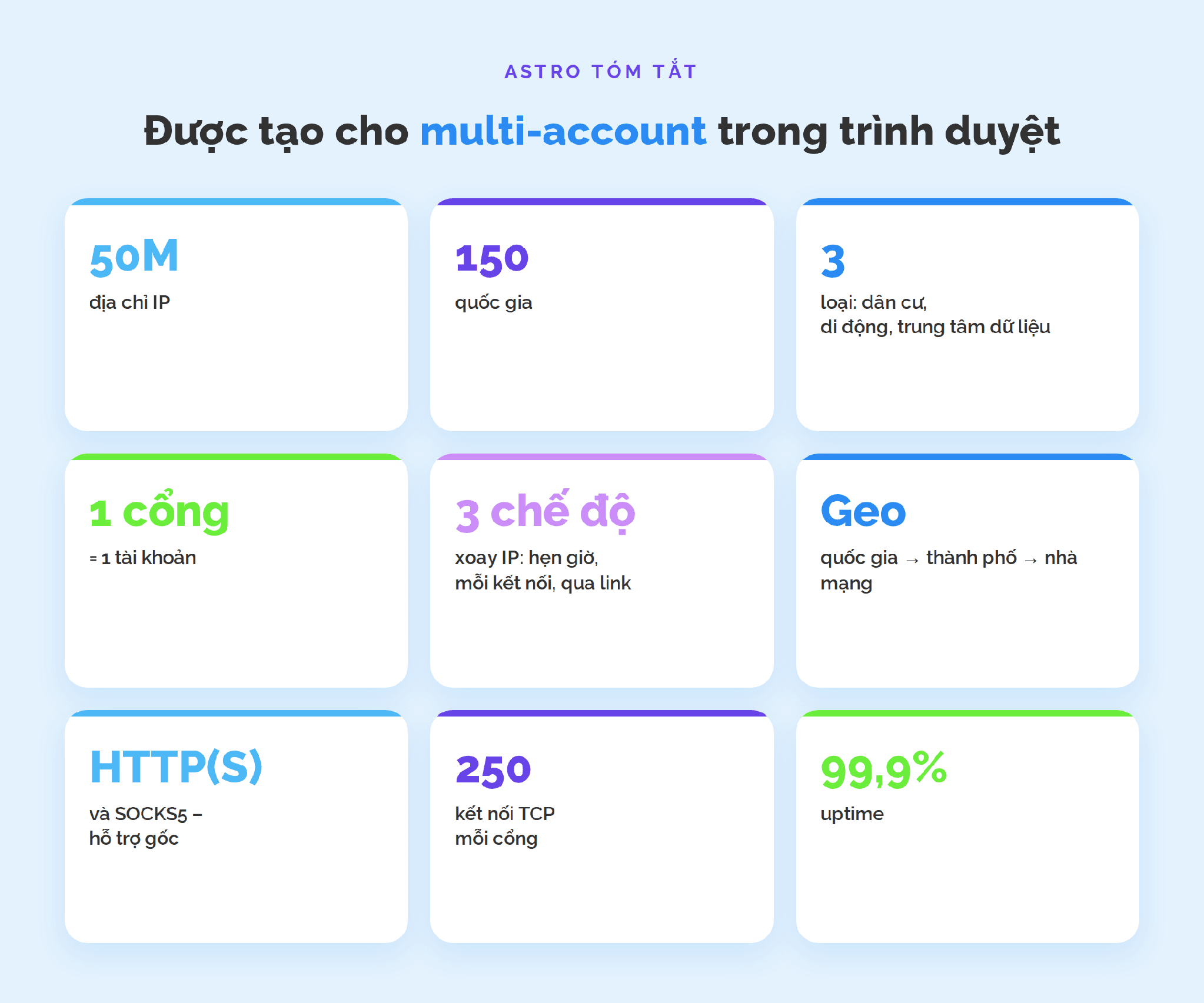The width and height of the screenshot is (1204, 1003).
Task: Click the và SOCKS5 description
Action: pyautogui.click(x=145, y=814)
